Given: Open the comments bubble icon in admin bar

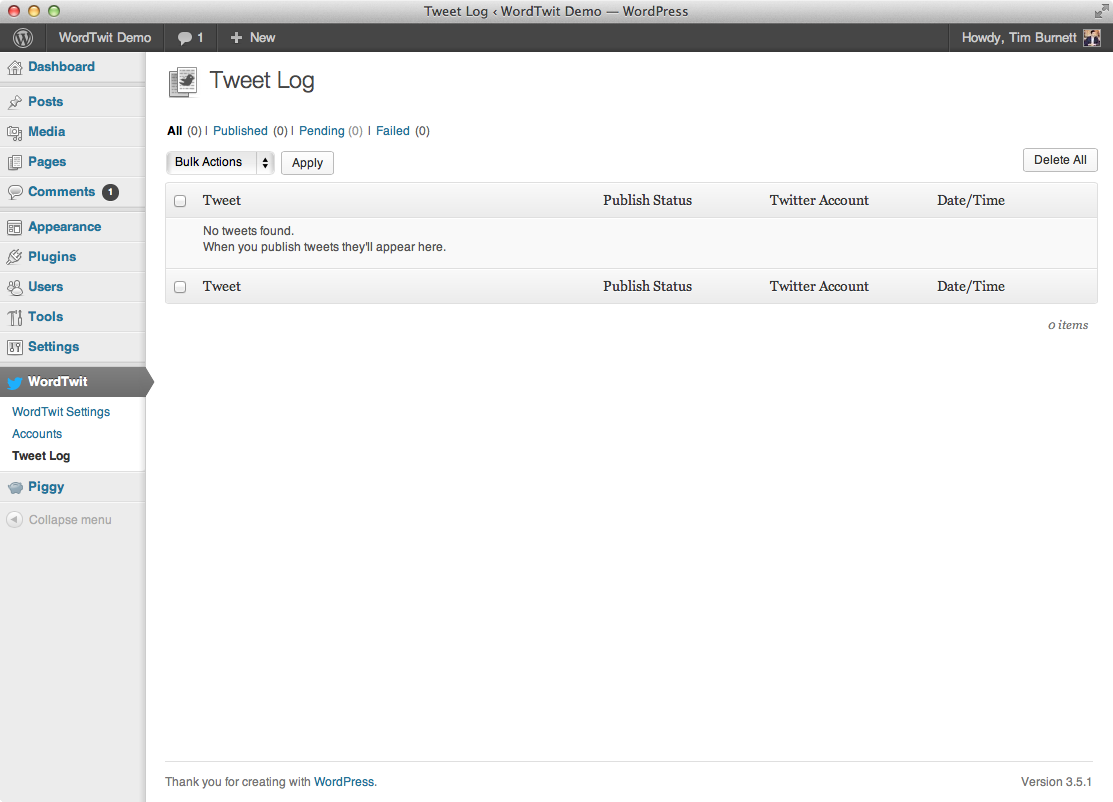Looking at the screenshot, I should pos(185,38).
